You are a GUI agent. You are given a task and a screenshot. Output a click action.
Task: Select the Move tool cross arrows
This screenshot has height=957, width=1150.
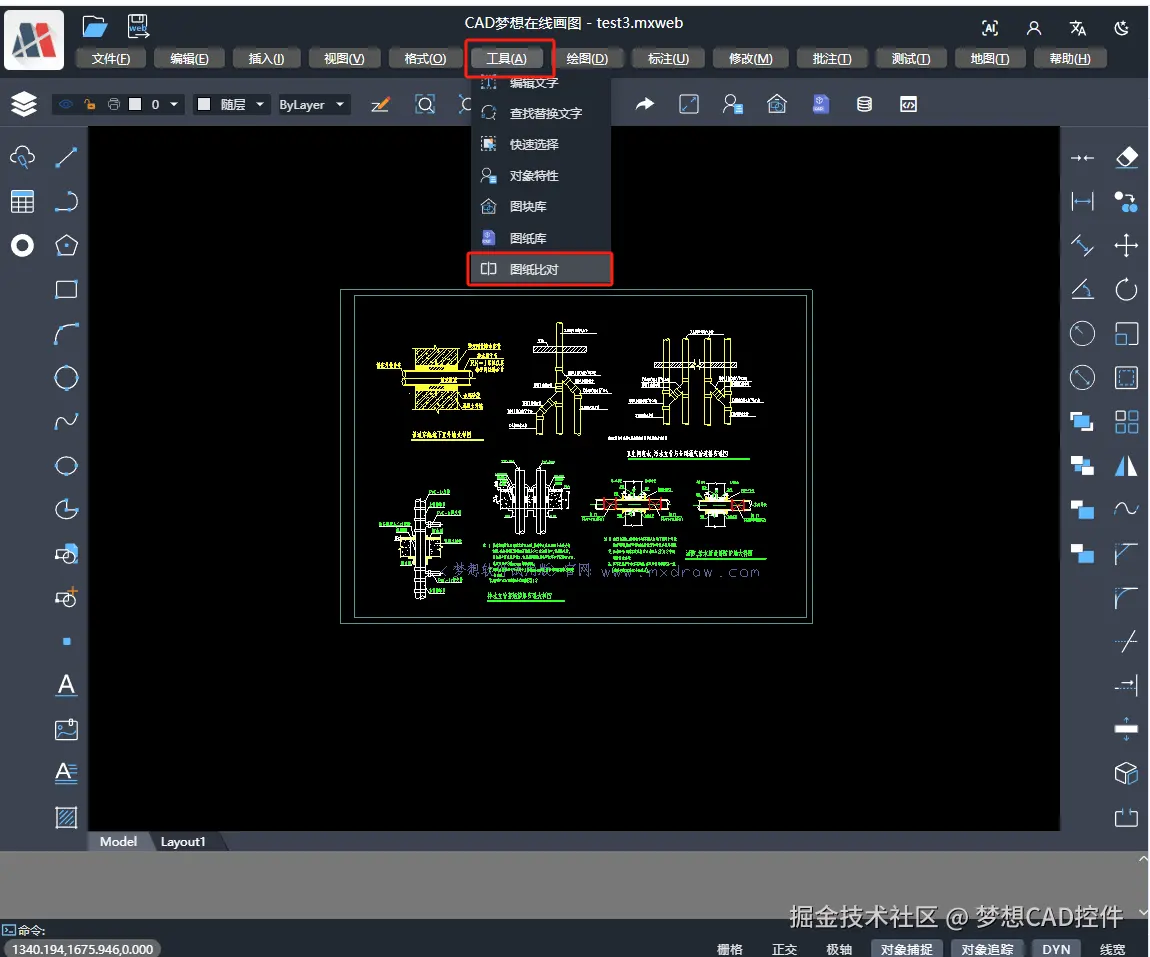click(x=1127, y=245)
